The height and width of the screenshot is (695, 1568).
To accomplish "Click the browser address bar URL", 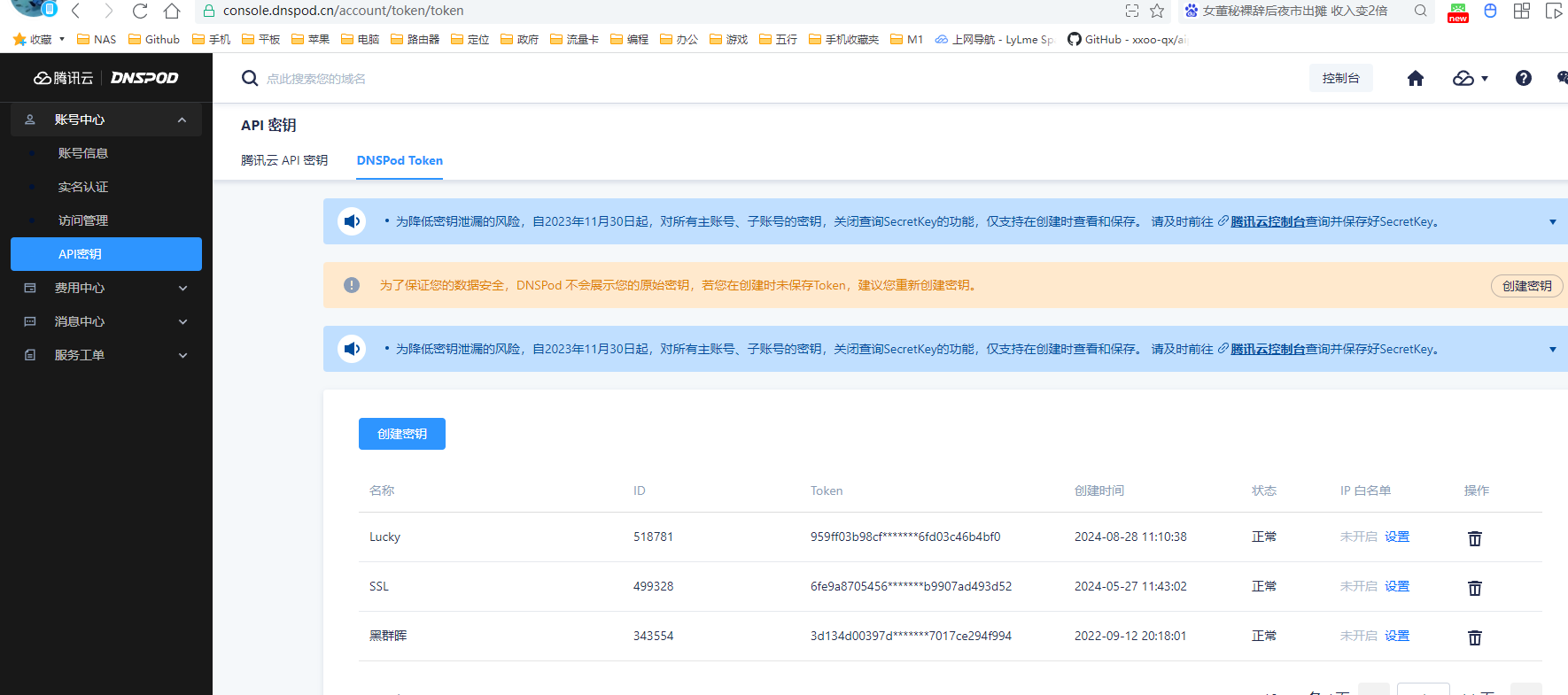I will coord(344,11).
